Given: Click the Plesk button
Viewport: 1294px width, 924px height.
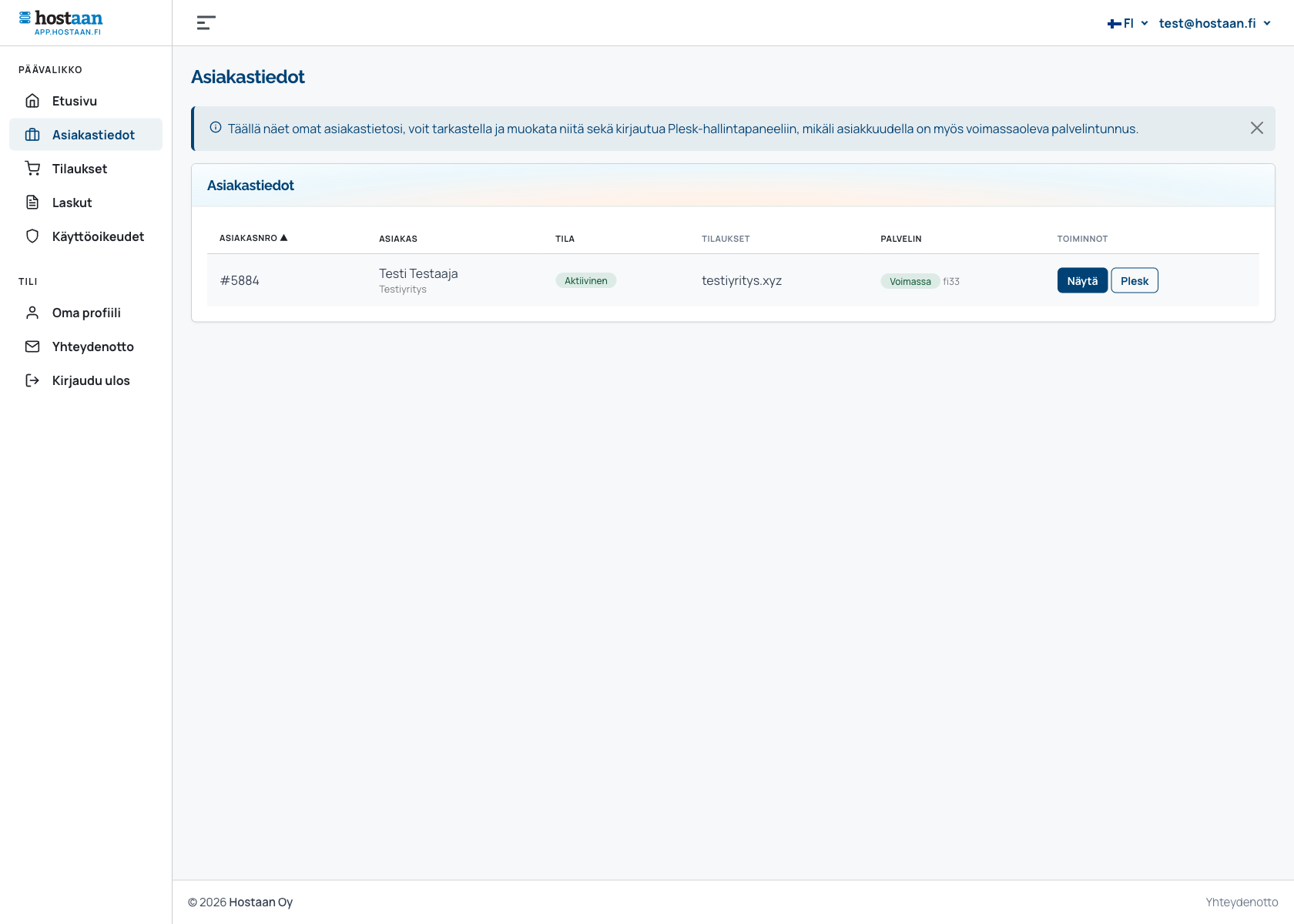Looking at the screenshot, I should 1135,281.
